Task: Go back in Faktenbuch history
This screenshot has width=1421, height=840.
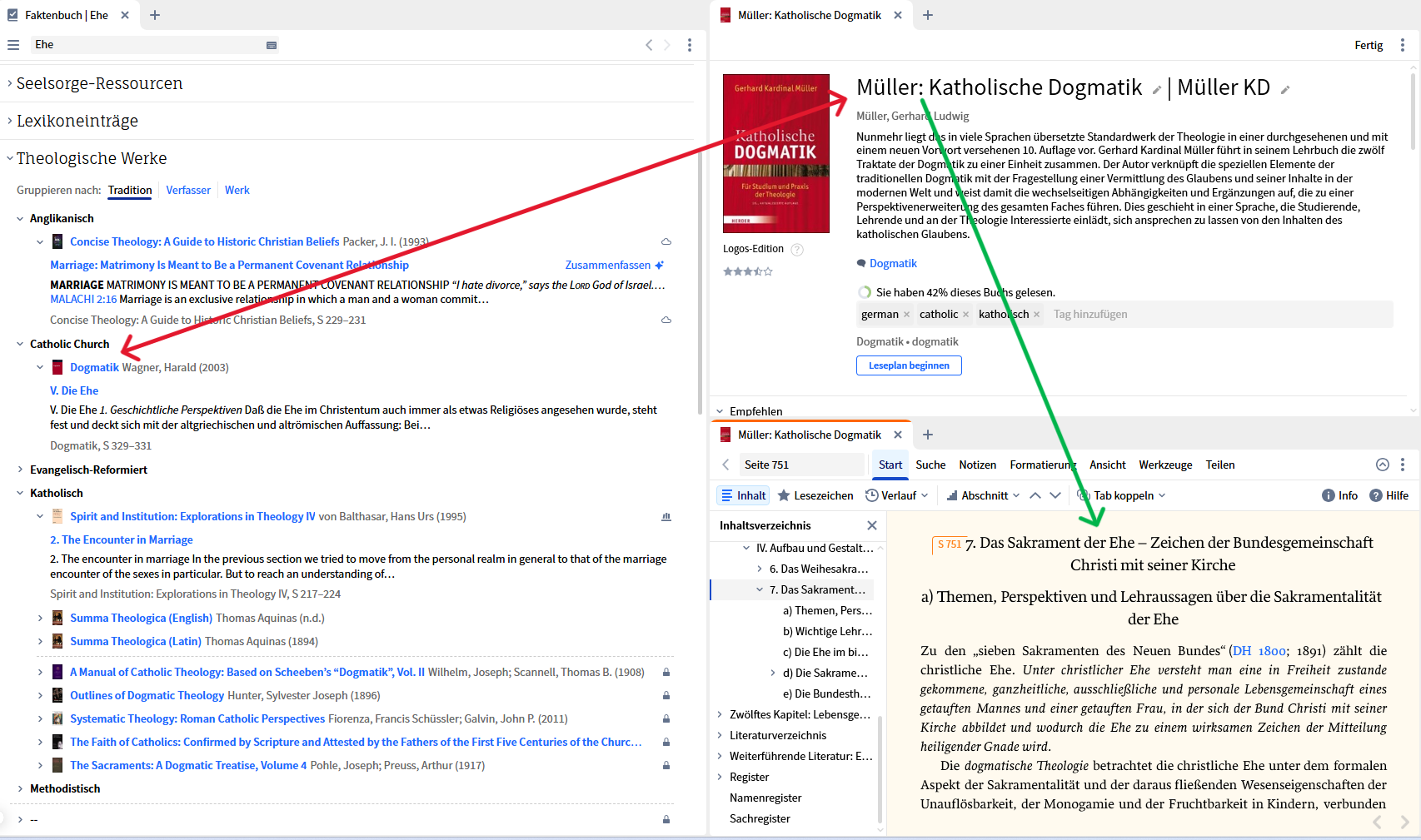Action: pyautogui.click(x=649, y=45)
